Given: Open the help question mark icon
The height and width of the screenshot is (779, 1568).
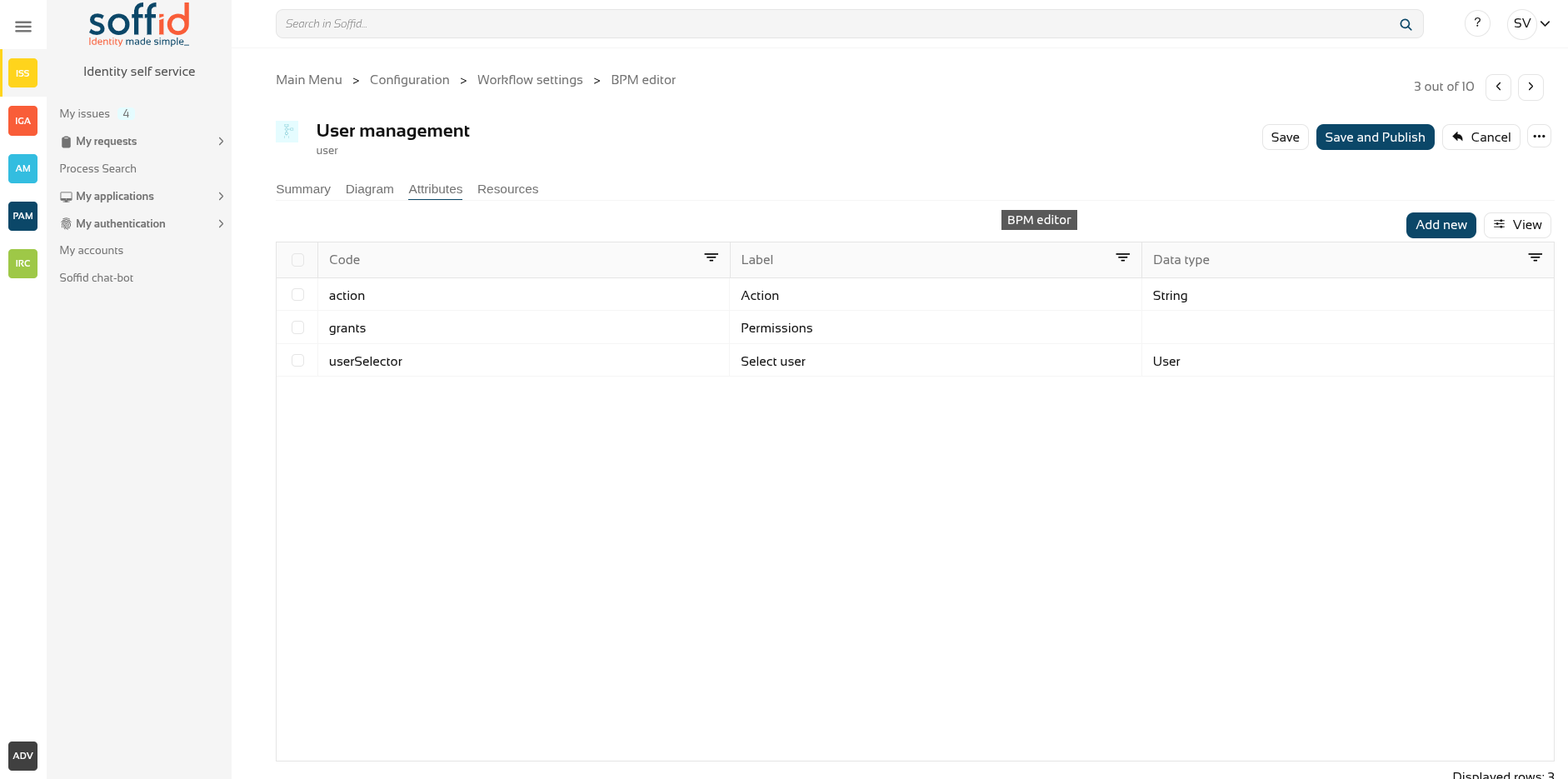Looking at the screenshot, I should click(x=1477, y=23).
